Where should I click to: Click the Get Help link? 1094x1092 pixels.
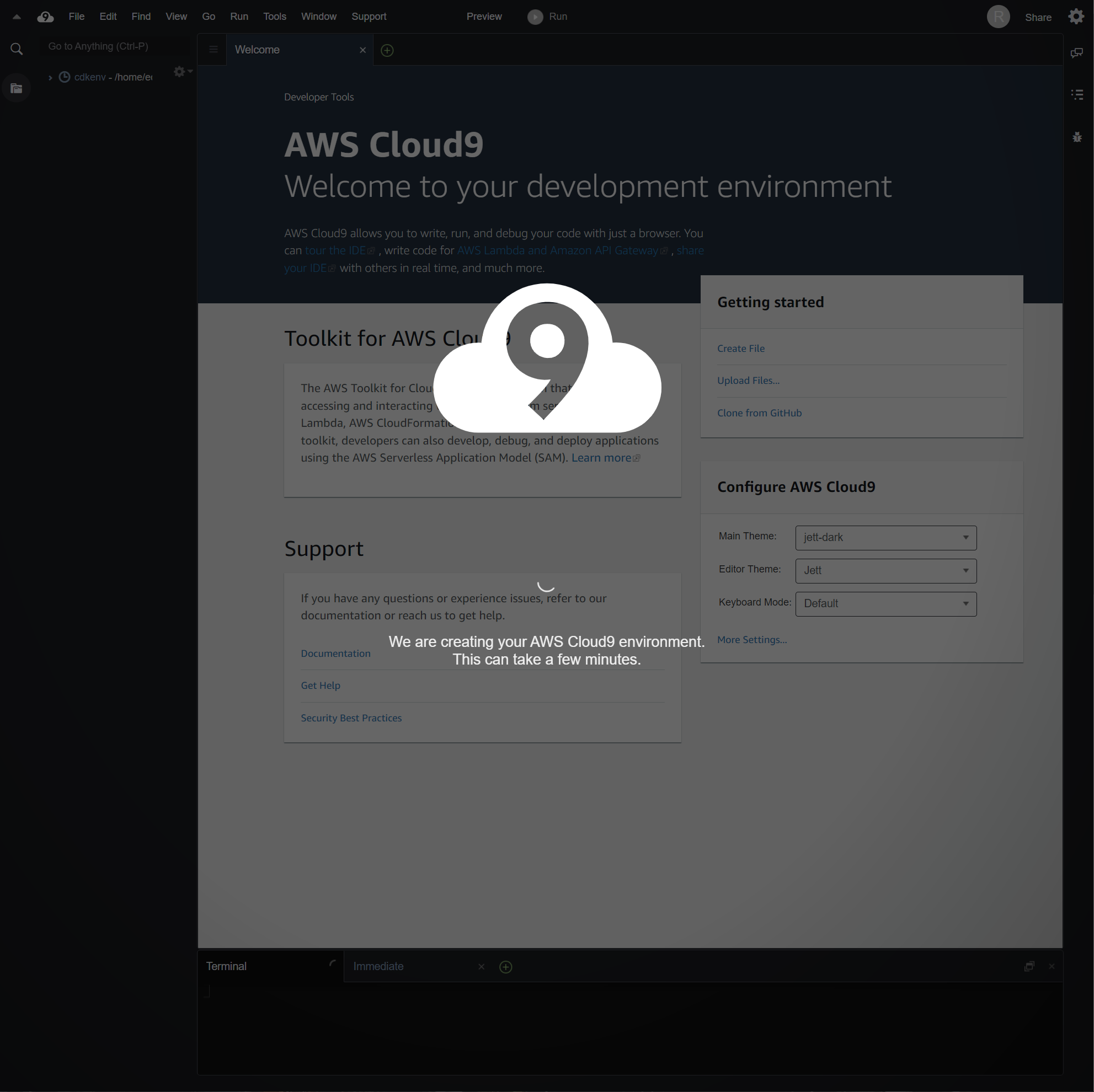click(320, 686)
